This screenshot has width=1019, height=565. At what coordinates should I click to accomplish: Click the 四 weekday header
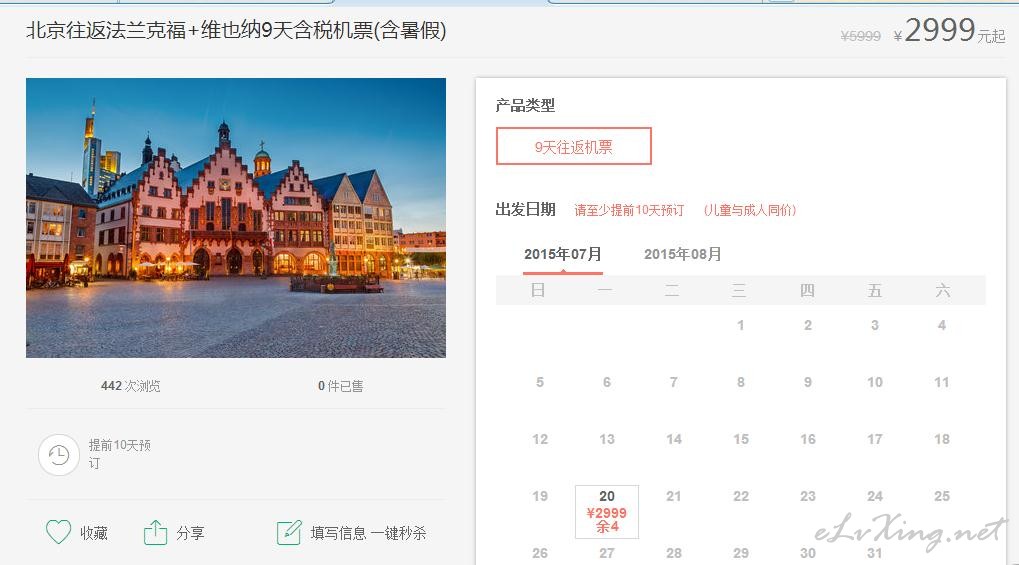[x=807, y=290]
